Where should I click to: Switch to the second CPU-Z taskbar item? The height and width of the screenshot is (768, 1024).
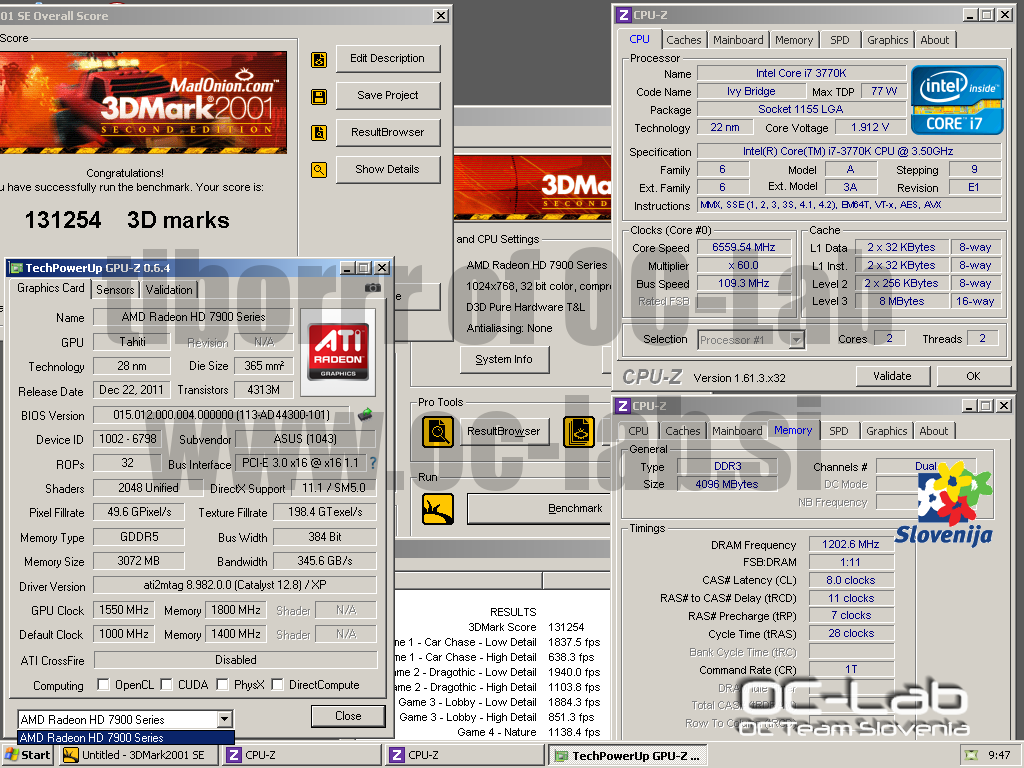[465, 755]
